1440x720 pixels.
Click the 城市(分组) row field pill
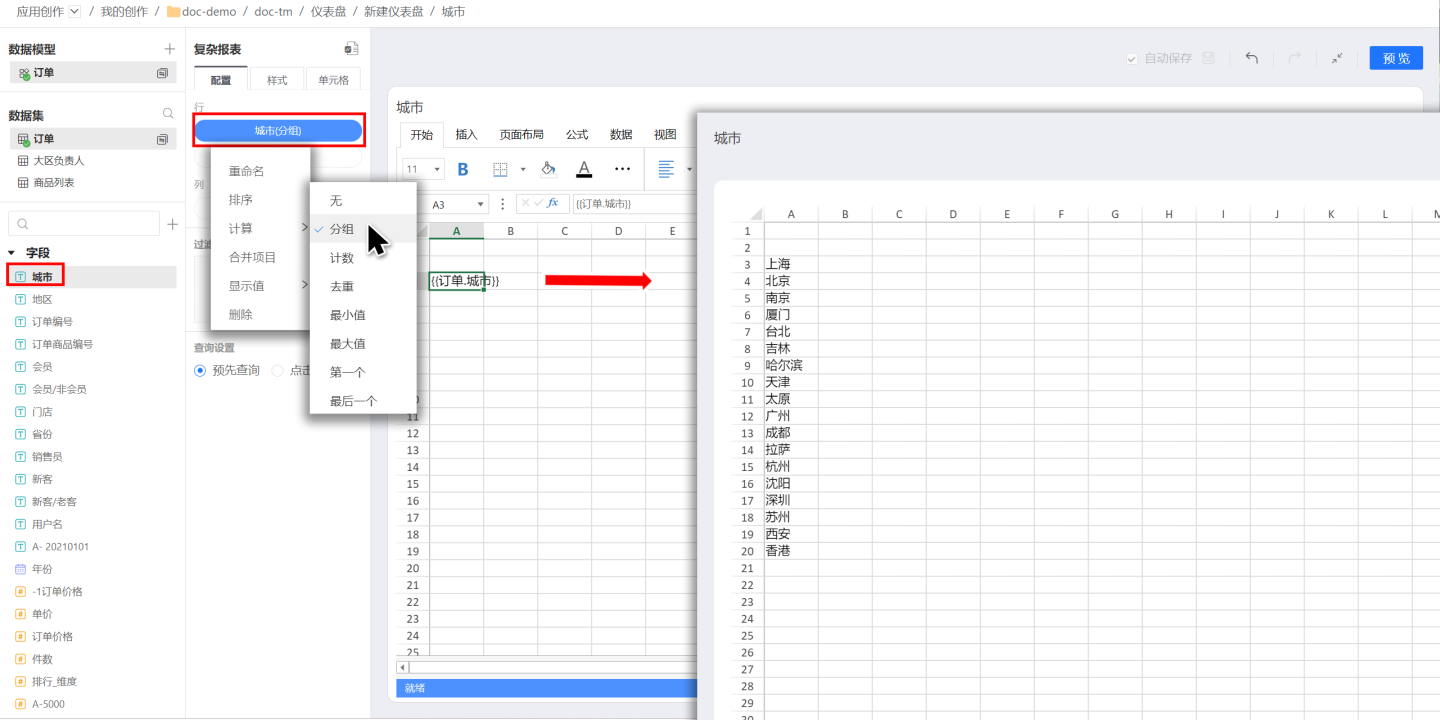pos(278,130)
